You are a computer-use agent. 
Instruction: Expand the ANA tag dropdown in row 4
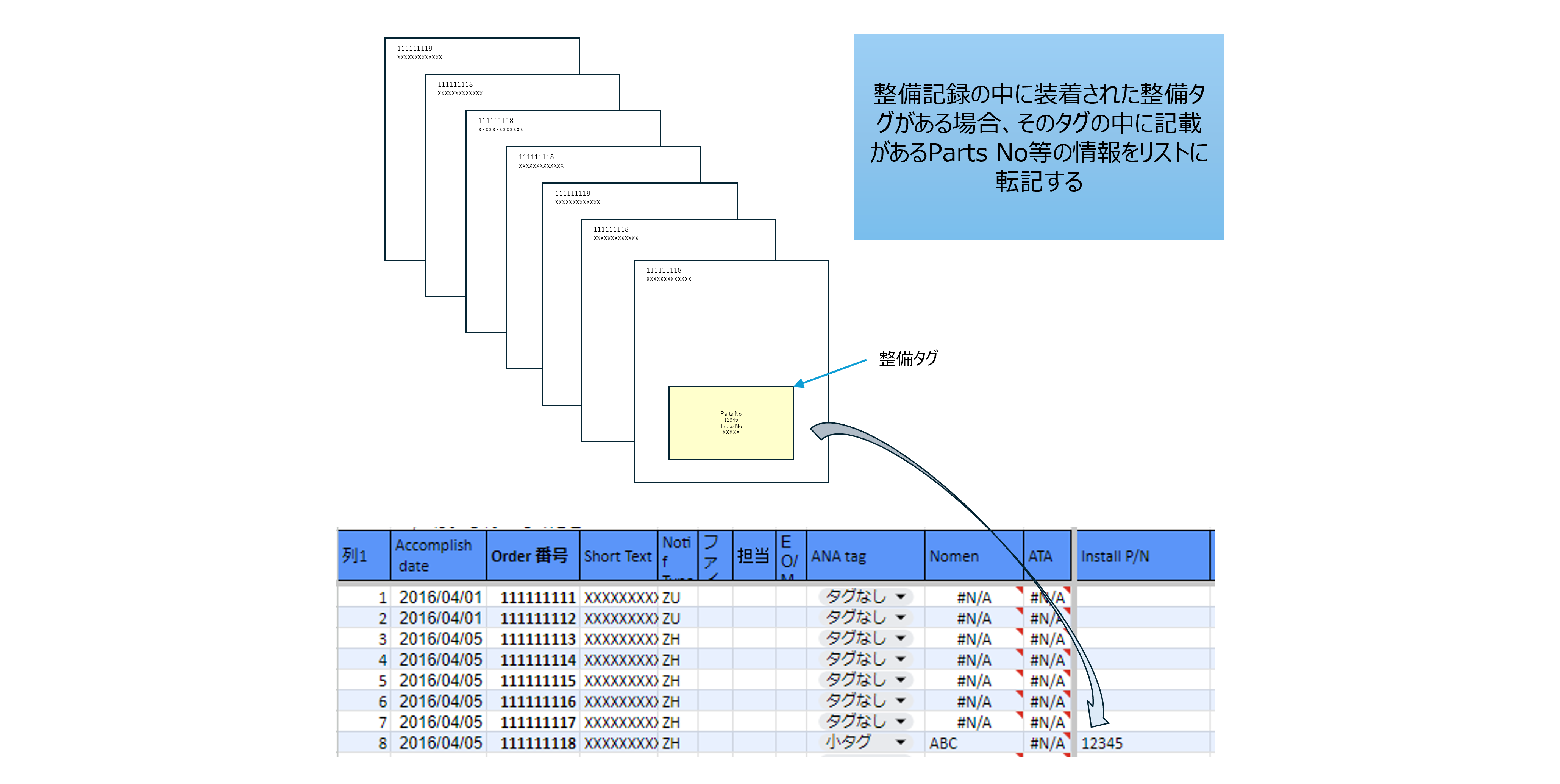click(901, 659)
